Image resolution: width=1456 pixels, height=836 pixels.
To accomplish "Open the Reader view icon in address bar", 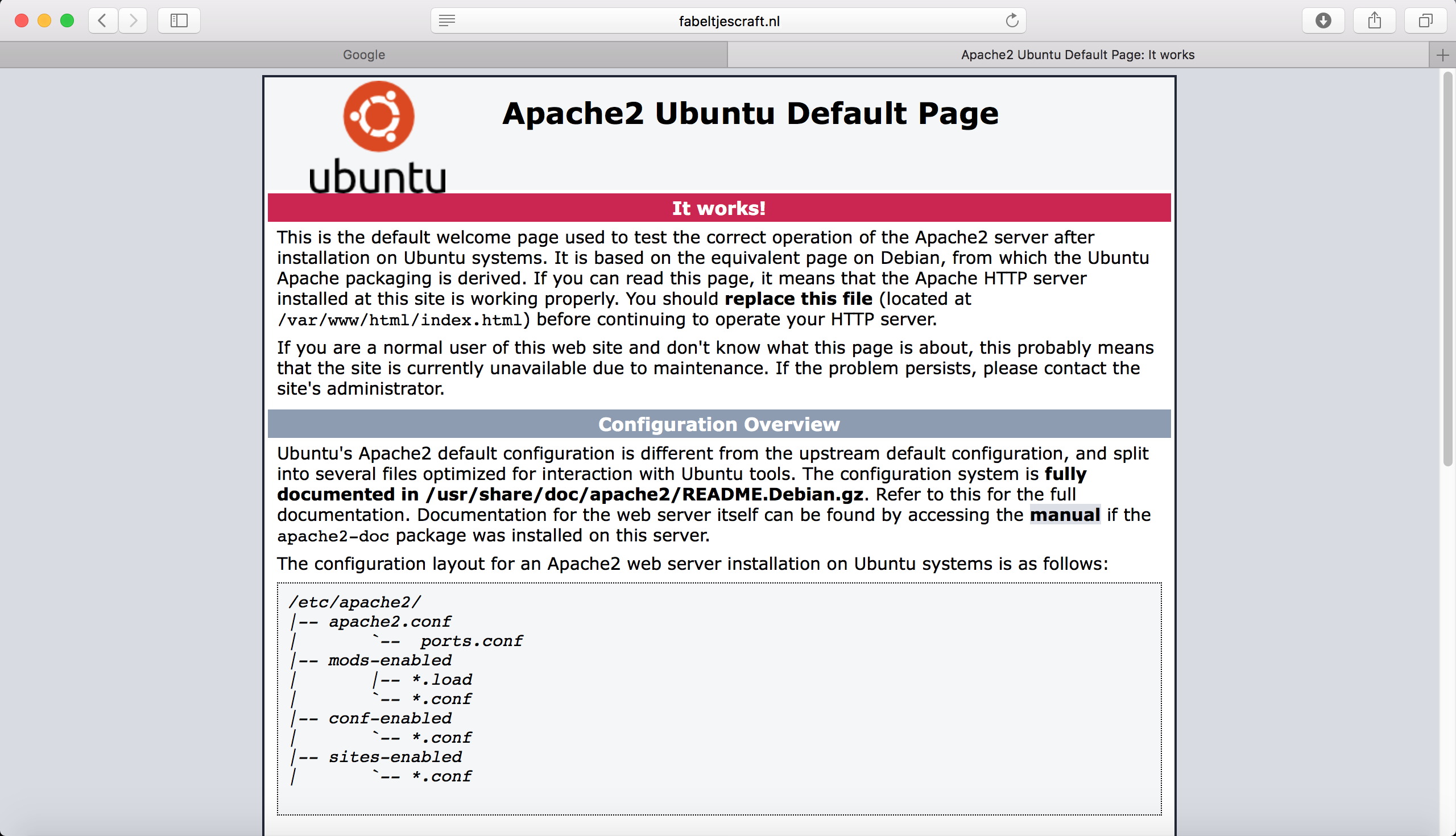I will (x=446, y=20).
